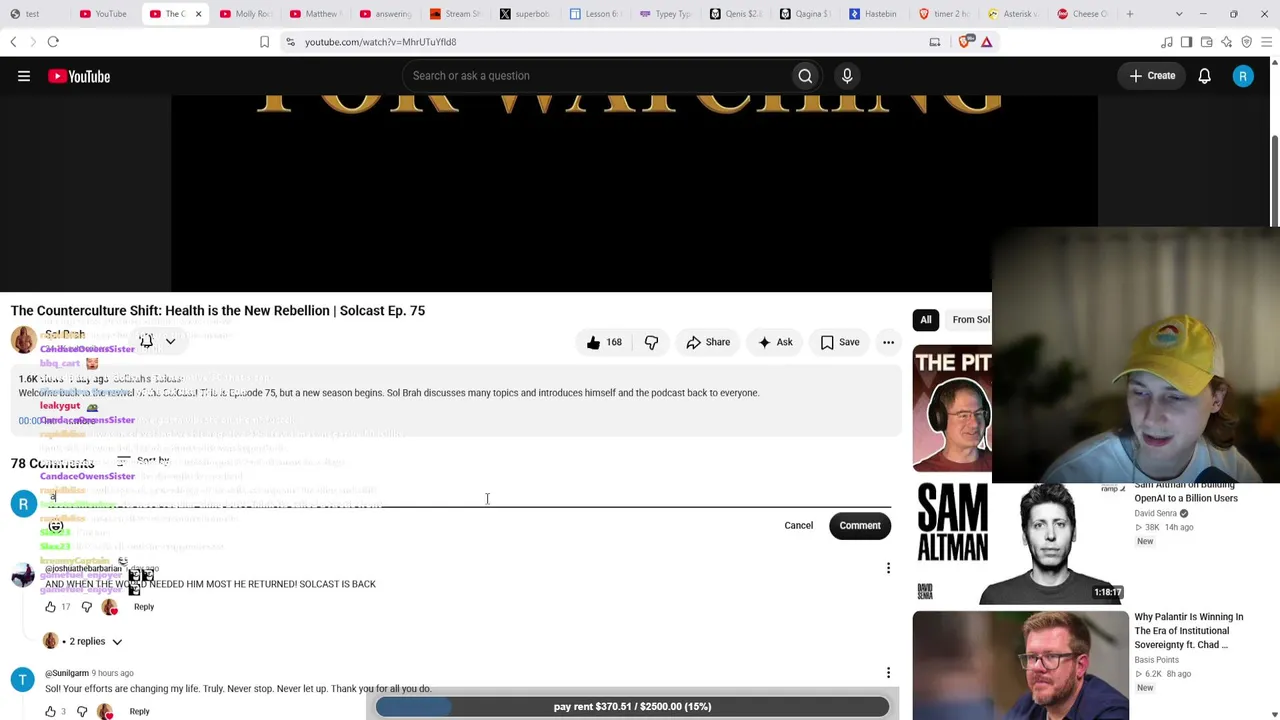
Task: Like Sunilgarm's comment
Action: tap(50, 711)
